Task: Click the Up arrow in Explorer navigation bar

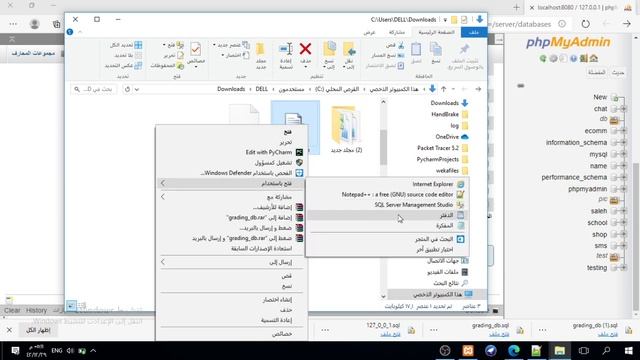Action: (x=443, y=89)
